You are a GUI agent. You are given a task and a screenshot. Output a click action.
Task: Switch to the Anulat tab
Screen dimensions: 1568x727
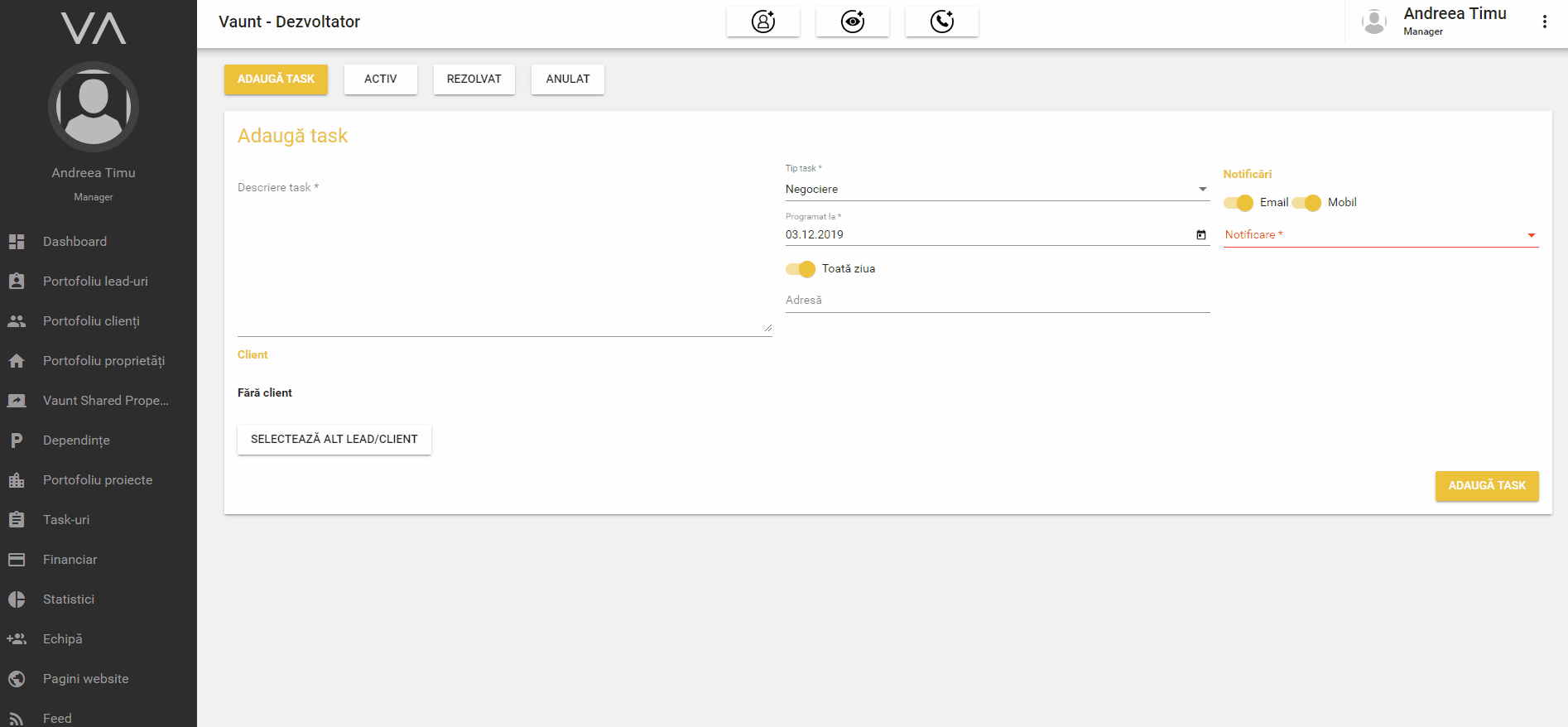pos(567,79)
